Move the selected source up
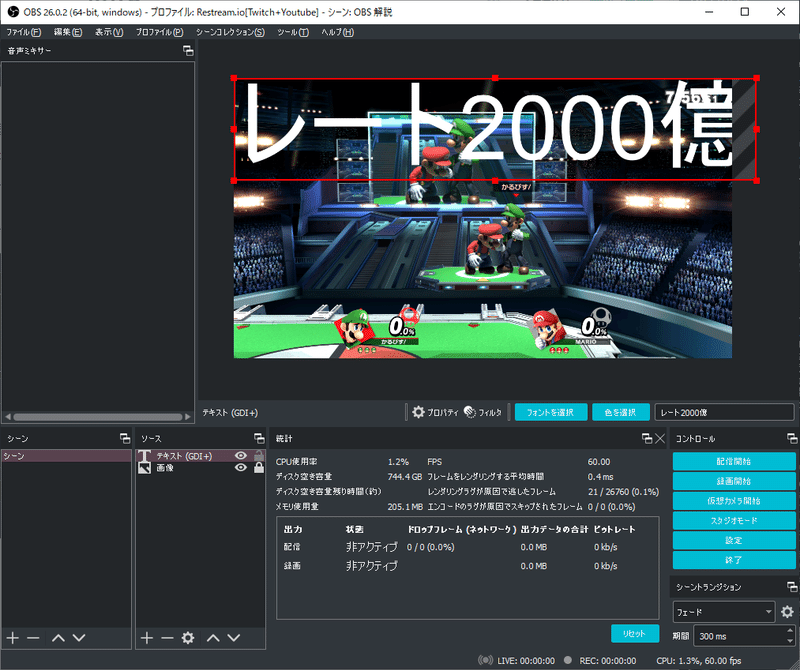The width and height of the screenshot is (800, 670). (213, 638)
